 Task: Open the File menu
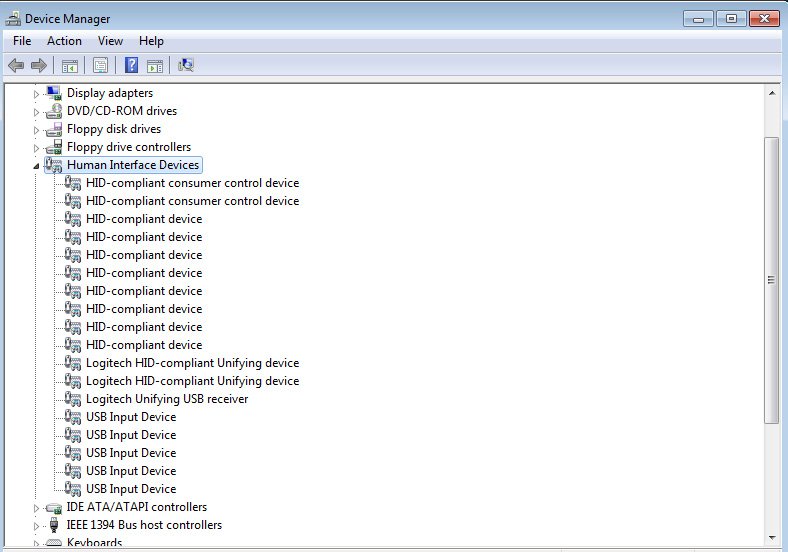point(22,41)
